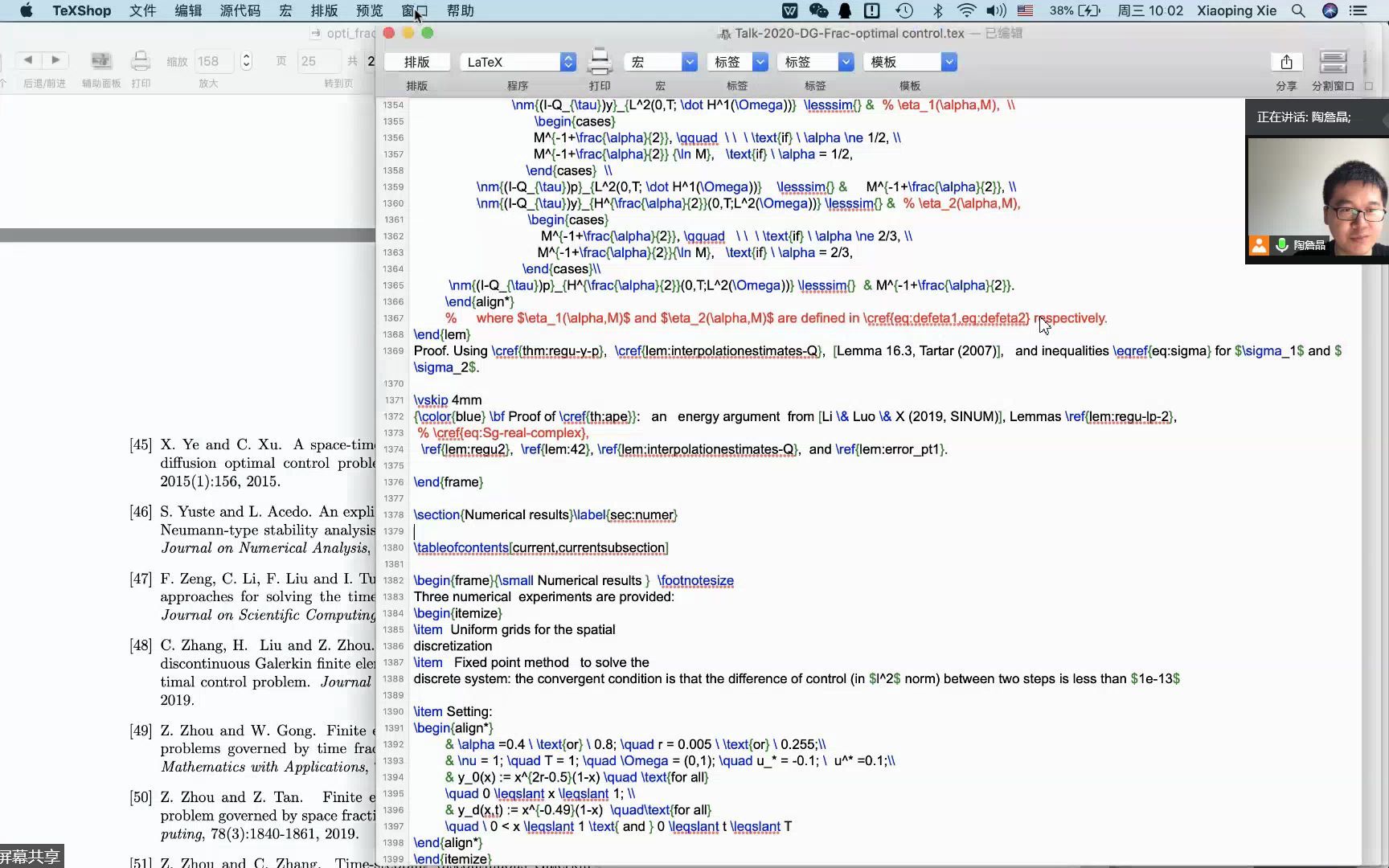Click reference [46] S. Yuste and L. Acedo
Image resolution: width=1389 pixels, height=868 pixels.
tap(252, 530)
